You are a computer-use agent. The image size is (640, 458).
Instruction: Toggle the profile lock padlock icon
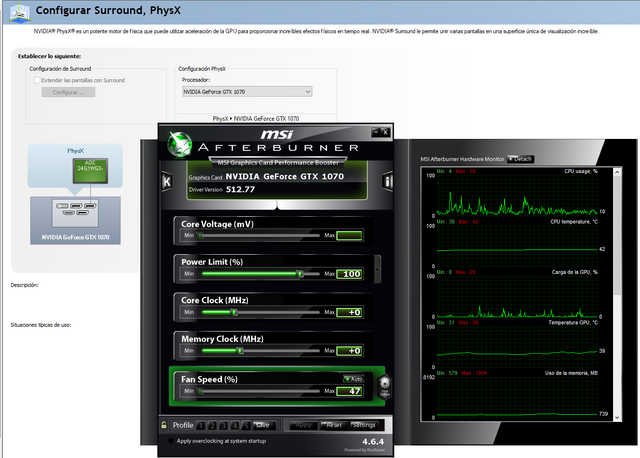pyautogui.click(x=164, y=425)
